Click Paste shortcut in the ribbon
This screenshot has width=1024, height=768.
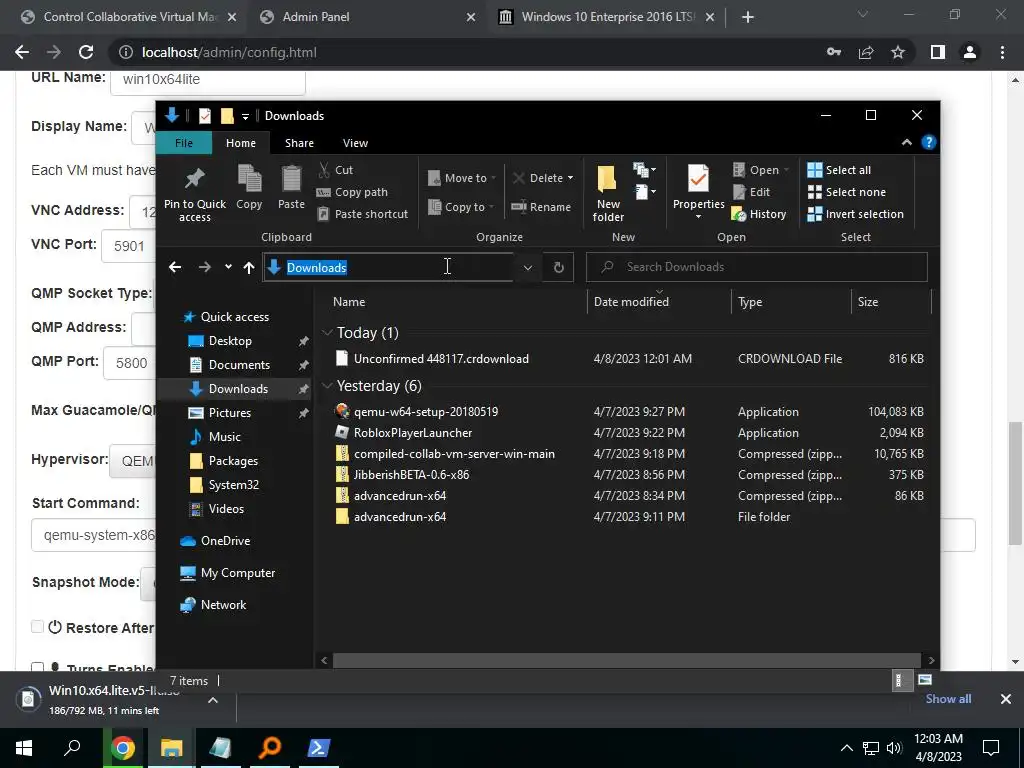(362, 214)
